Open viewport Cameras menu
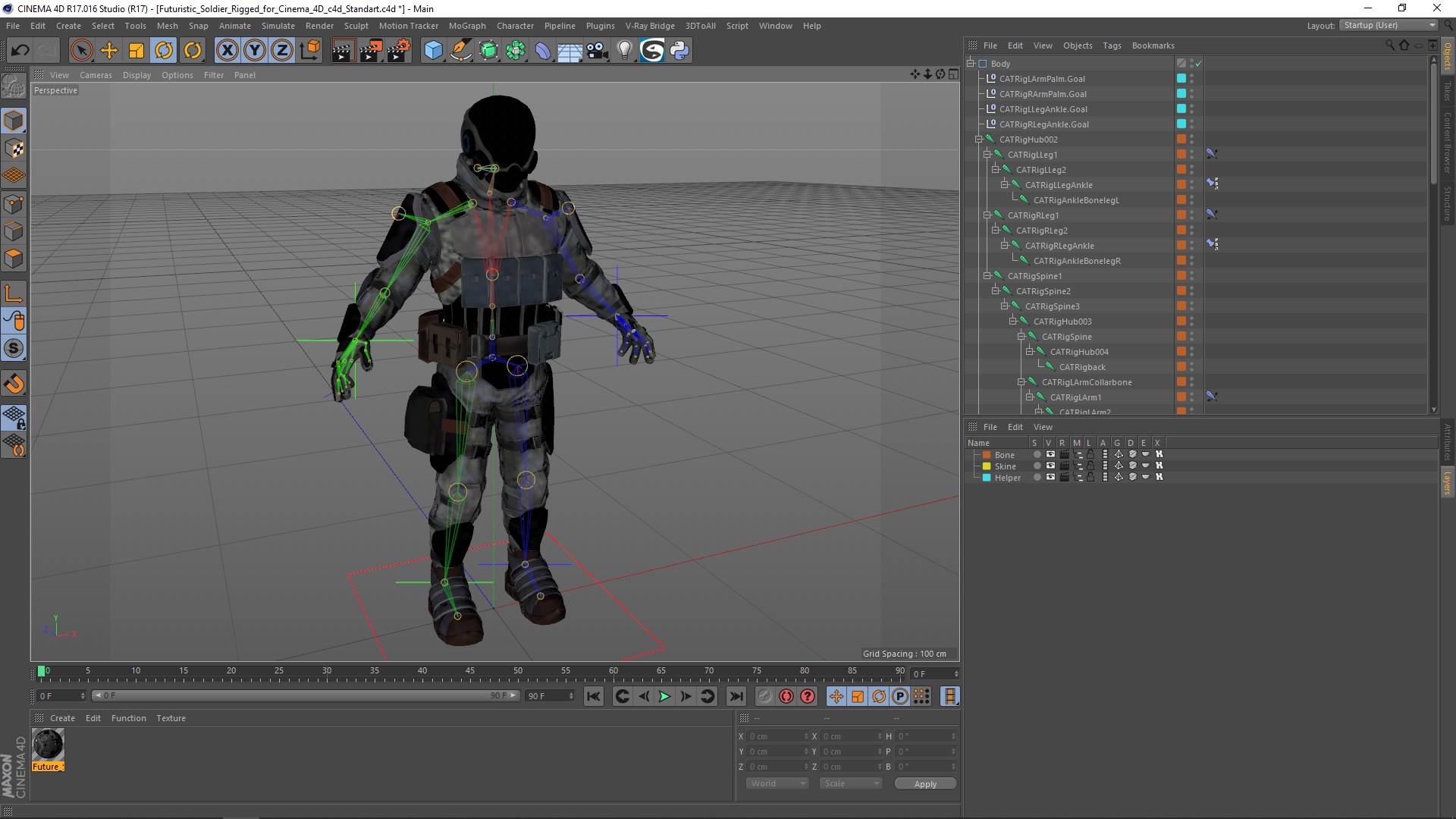This screenshot has height=819, width=1456. 96,75
